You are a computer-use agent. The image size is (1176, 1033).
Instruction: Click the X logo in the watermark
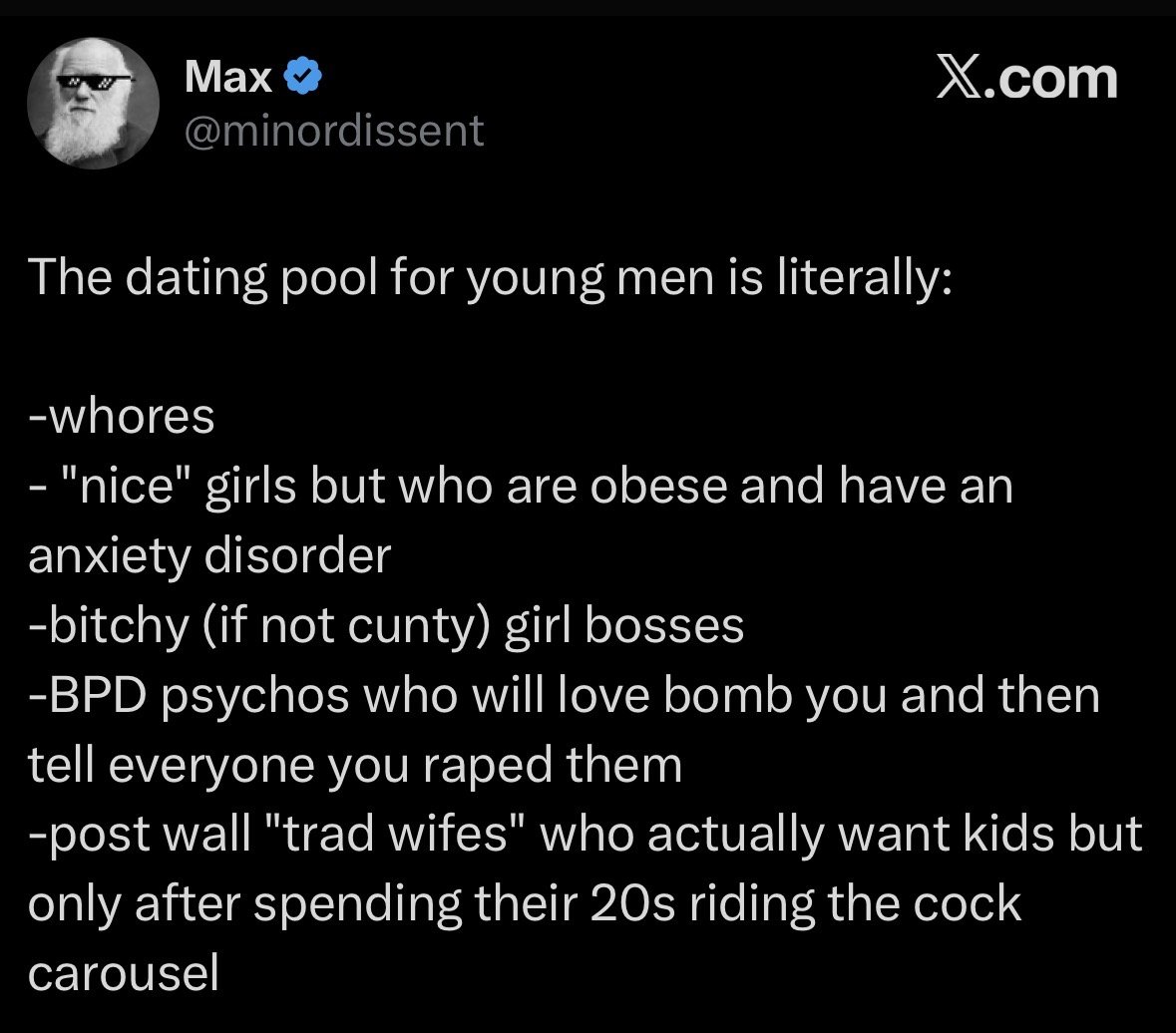coord(960,79)
